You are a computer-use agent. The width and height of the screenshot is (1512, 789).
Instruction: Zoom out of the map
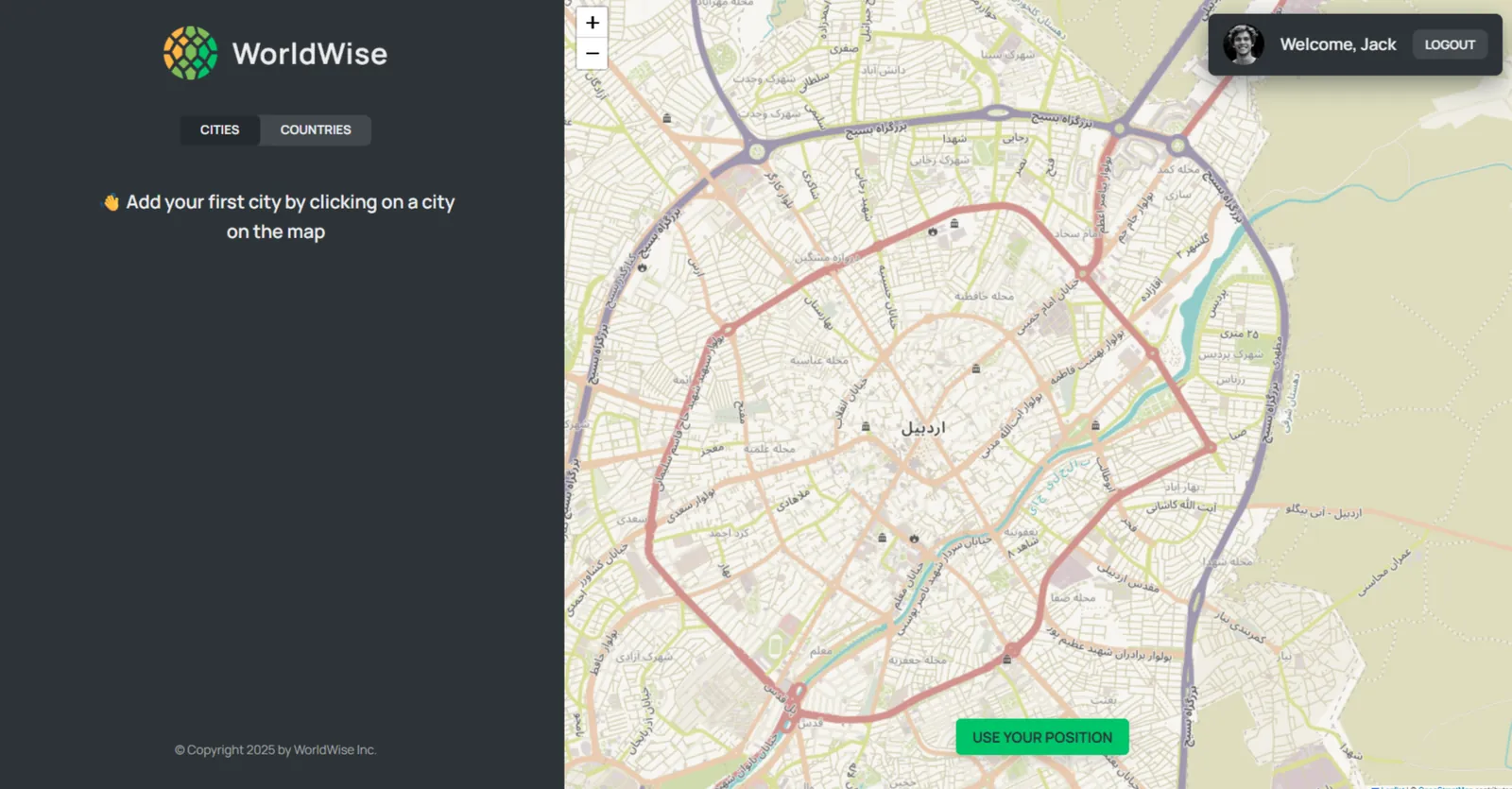point(593,53)
